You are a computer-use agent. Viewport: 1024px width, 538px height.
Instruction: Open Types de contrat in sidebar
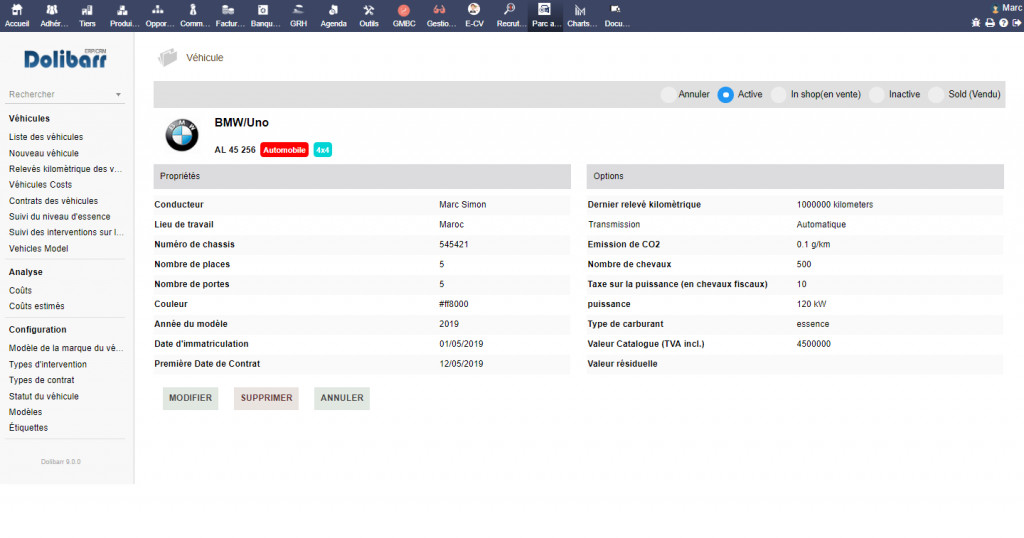(42, 380)
